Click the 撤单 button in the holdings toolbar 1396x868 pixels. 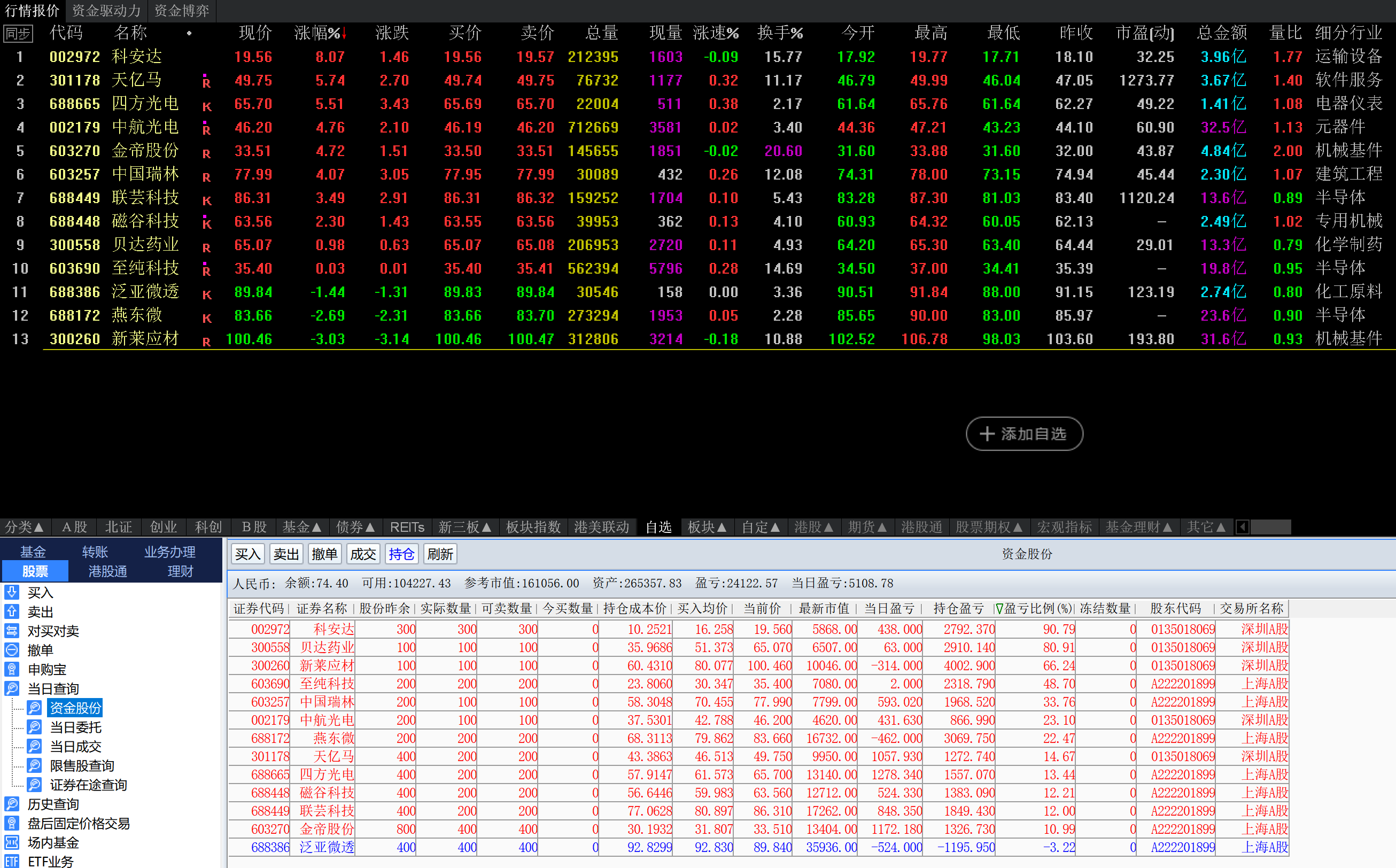325,554
